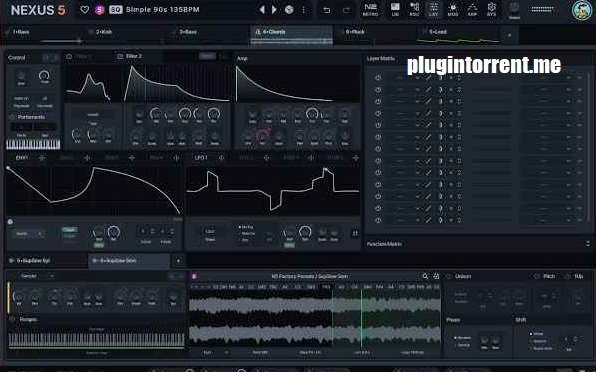Image resolution: width=596 pixels, height=372 pixels.
Task: Select the Re-Trig radio option in LFO 1
Action: 246,227
